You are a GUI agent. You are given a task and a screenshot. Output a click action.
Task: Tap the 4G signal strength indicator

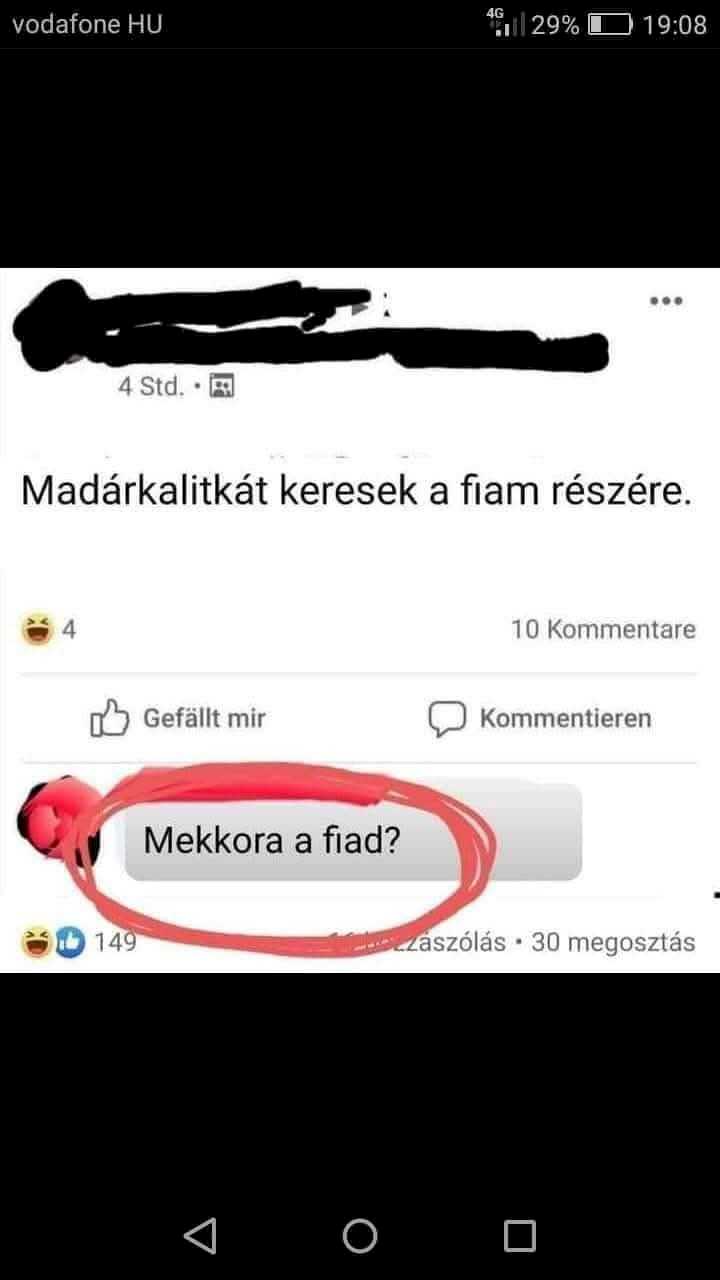pos(506,23)
